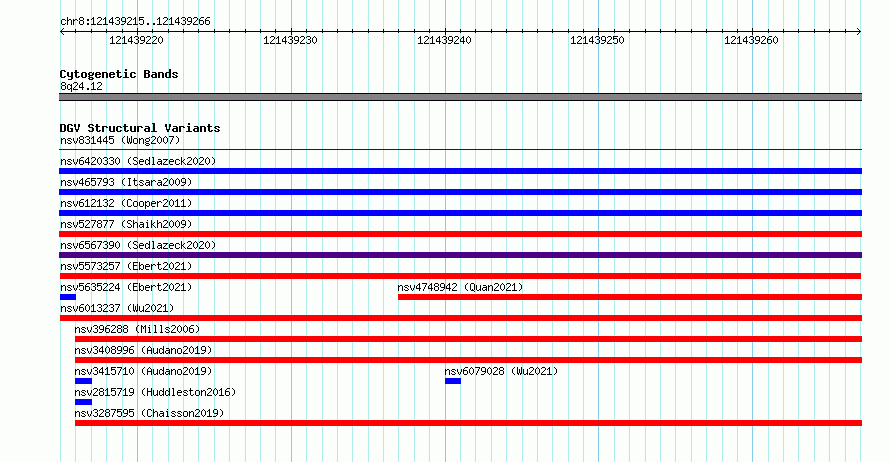Click nsv5635224 (Ebert2021) label
The image size is (890, 462).
pos(126,287)
